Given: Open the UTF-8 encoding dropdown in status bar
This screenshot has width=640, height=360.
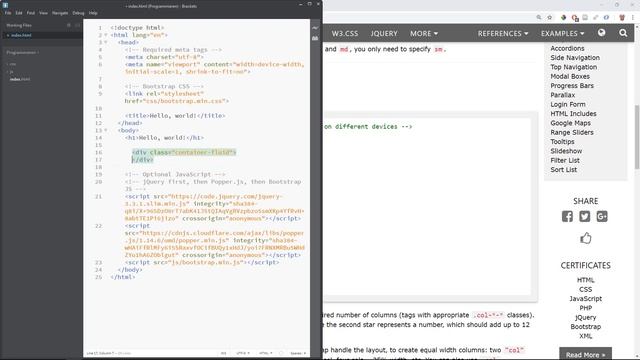Looking at the screenshot, I should coord(243,353).
